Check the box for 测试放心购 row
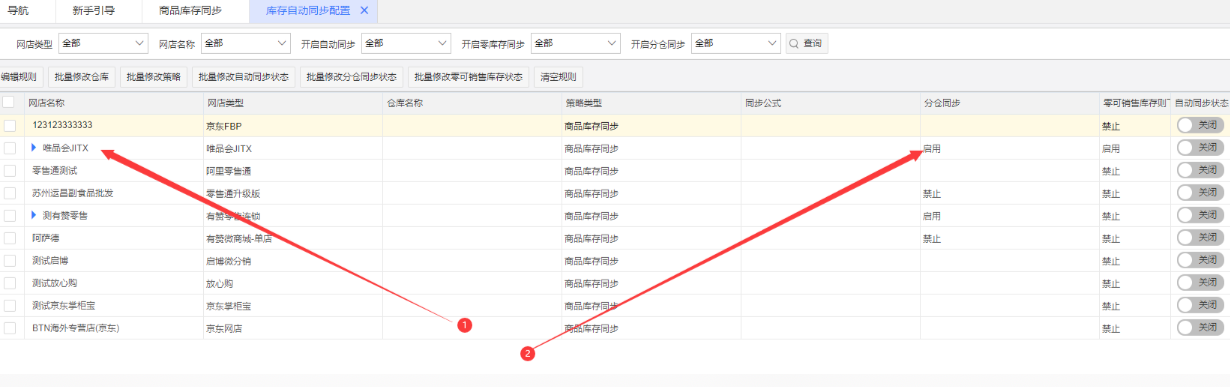This screenshot has height=387, width=1230. click(9, 283)
